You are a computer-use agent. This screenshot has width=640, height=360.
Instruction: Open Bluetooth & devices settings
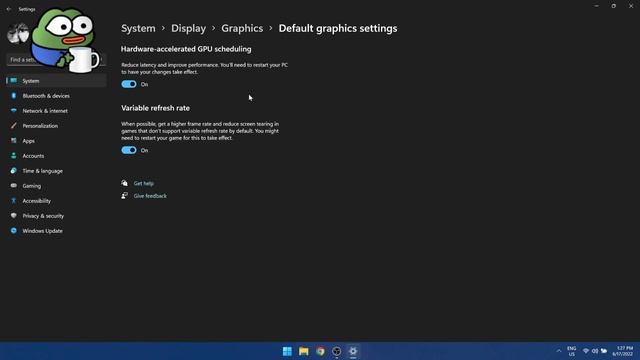[x=56, y=96]
